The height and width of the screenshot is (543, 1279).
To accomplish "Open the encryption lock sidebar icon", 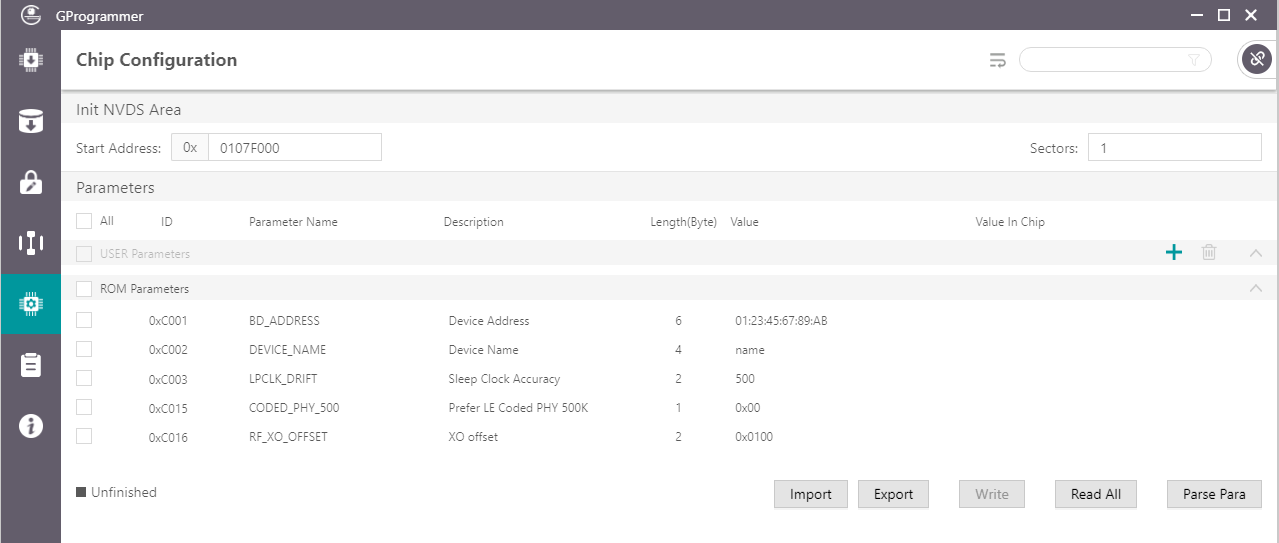I will pos(30,182).
